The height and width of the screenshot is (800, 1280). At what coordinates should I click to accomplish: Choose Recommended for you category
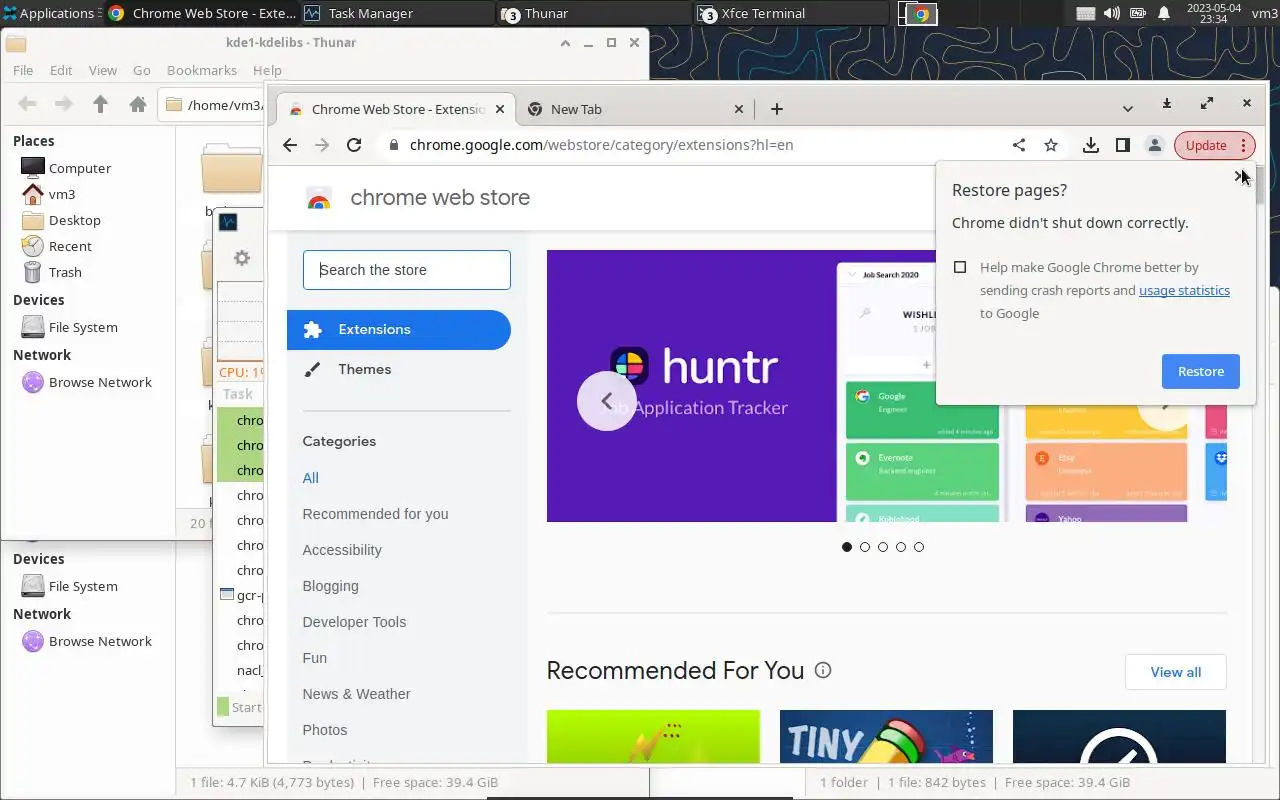(x=376, y=514)
